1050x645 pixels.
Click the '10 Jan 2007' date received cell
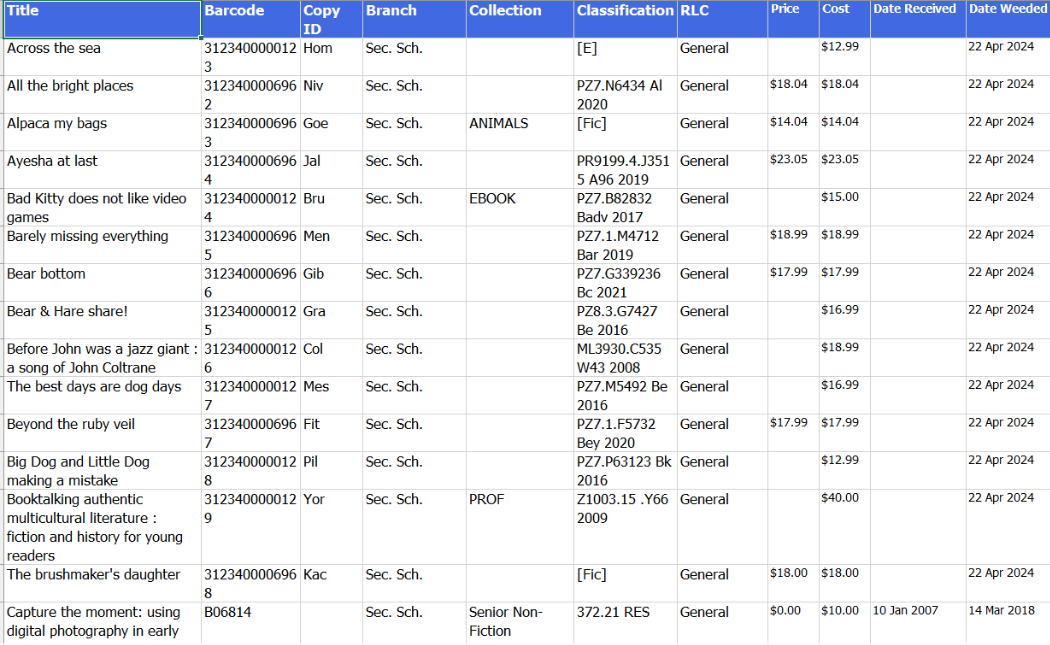pyautogui.click(x=919, y=623)
